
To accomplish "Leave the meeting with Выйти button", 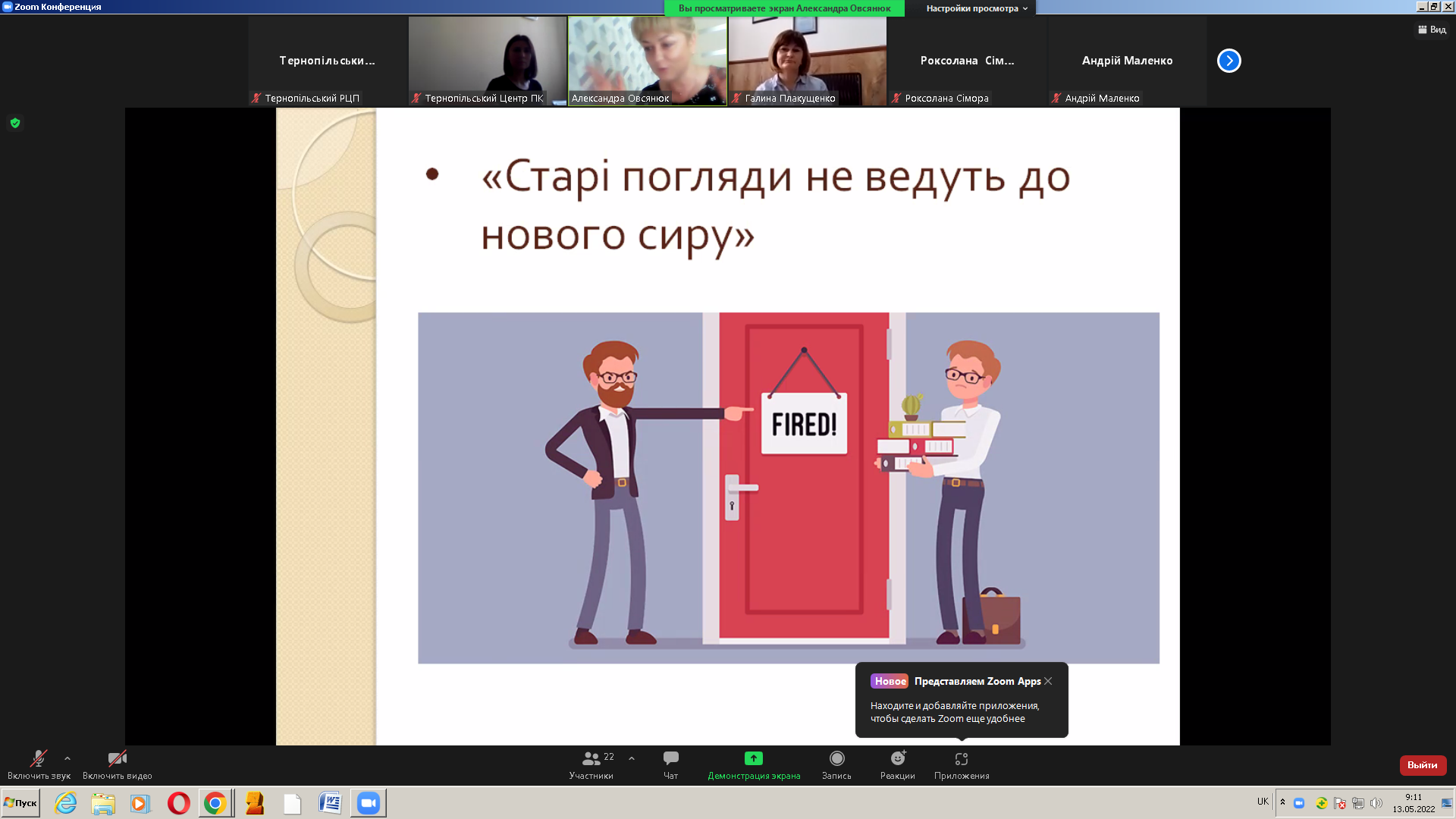I will click(x=1422, y=765).
